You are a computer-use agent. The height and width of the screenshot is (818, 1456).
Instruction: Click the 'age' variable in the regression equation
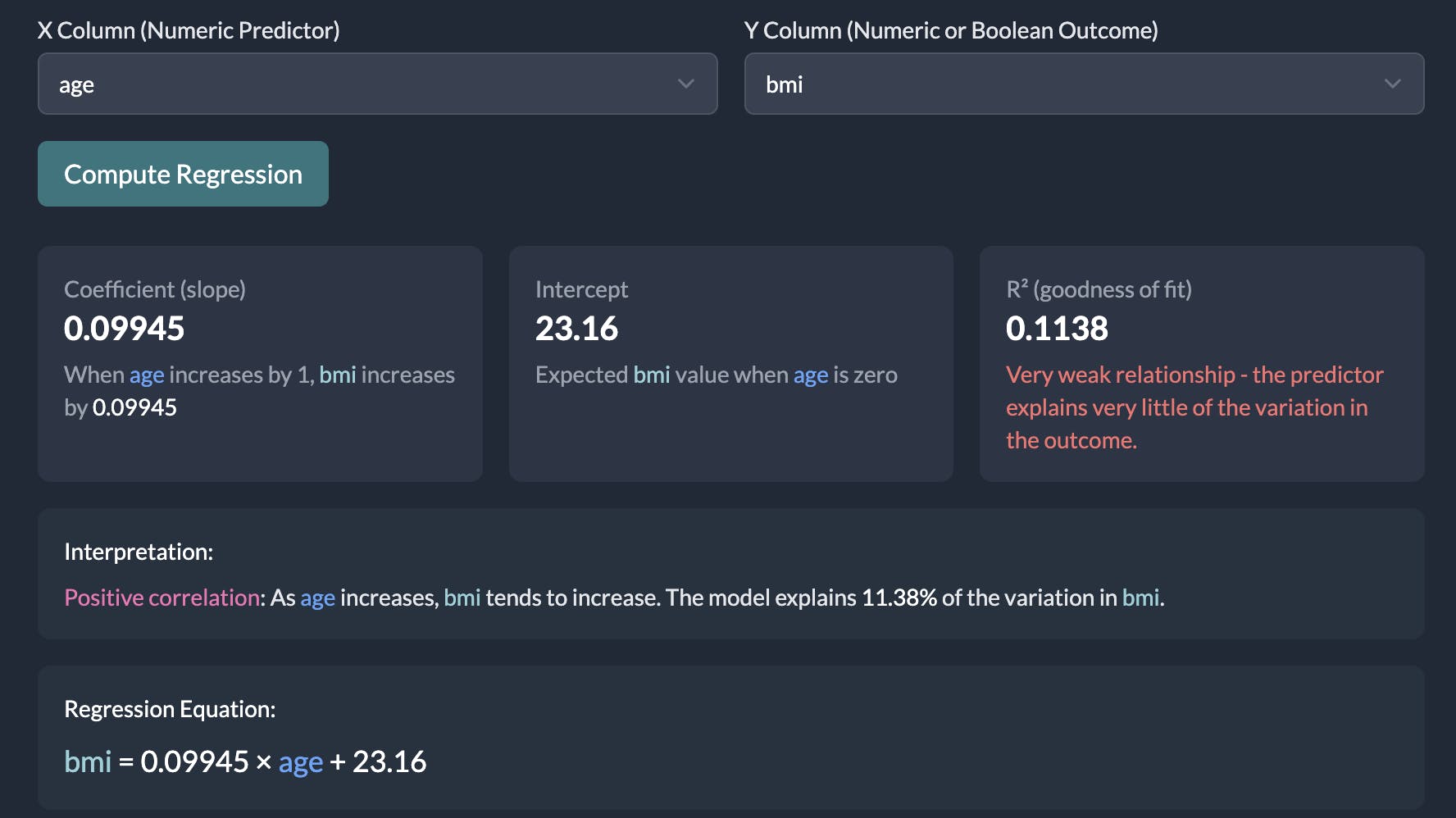tap(301, 762)
